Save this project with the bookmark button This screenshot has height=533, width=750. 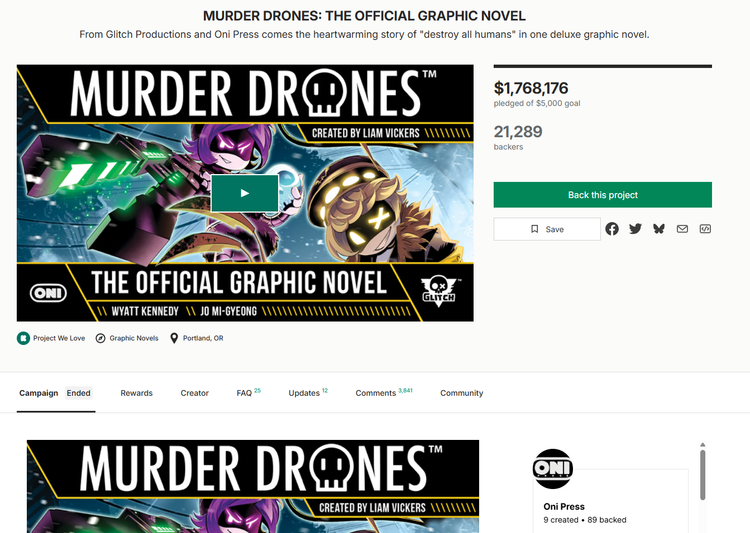547,229
